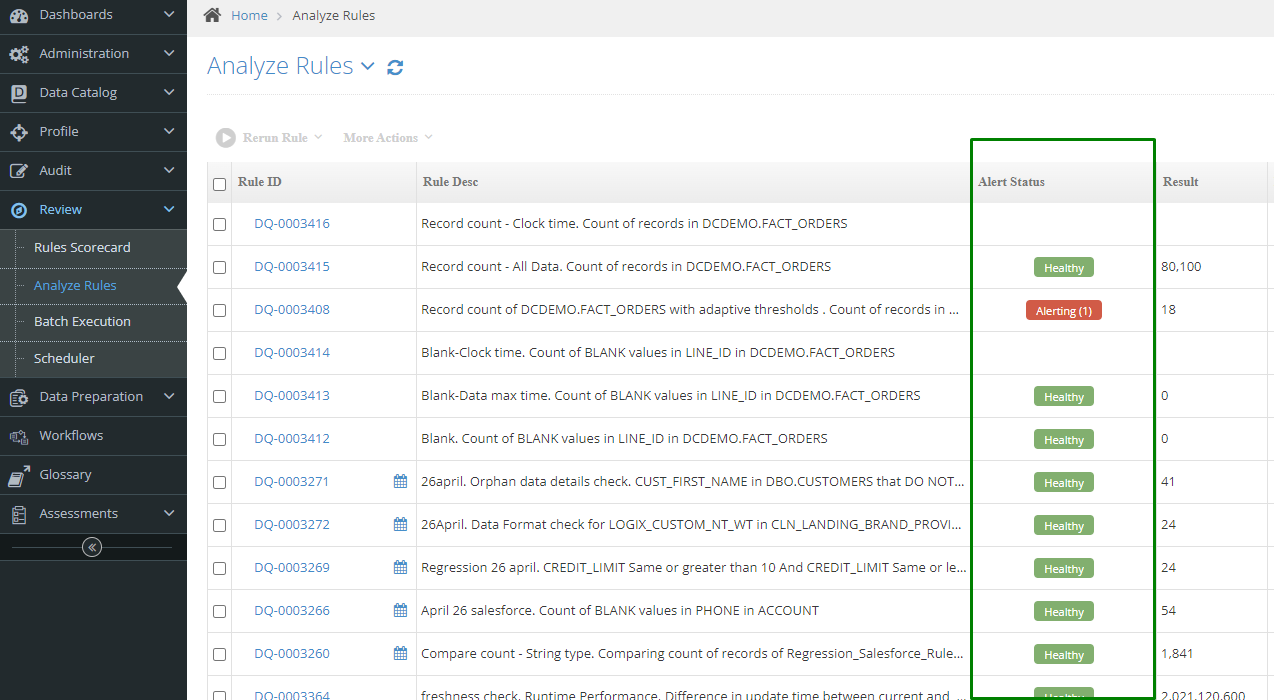Open the Analyze Rules title dropdown arrow
Viewport: 1274px width, 700px height.
click(x=367, y=67)
